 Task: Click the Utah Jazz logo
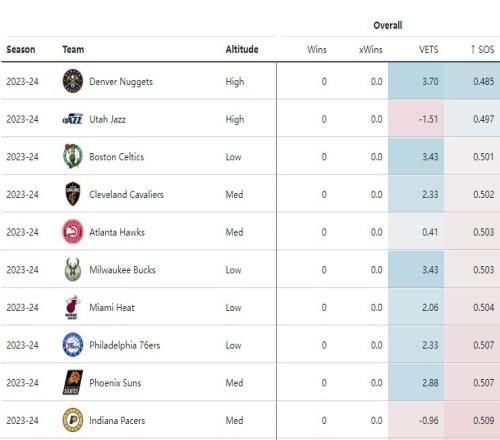[73, 119]
